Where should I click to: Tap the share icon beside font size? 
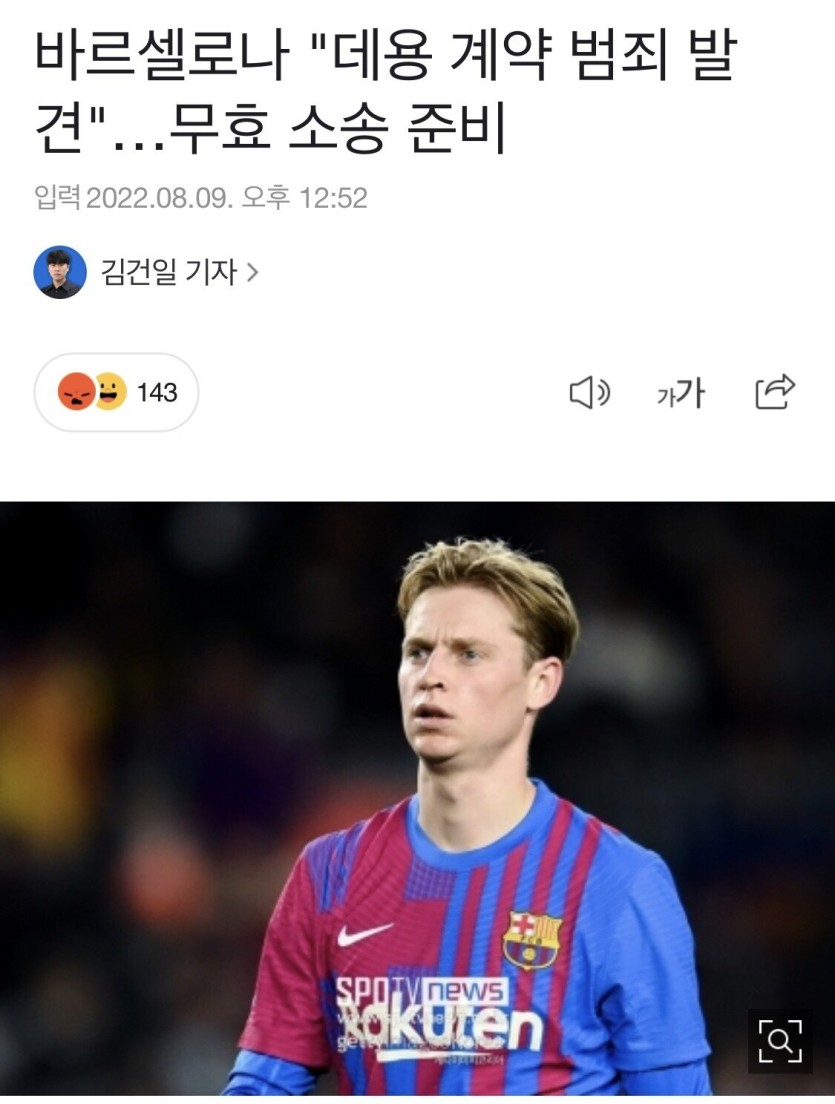(x=774, y=391)
